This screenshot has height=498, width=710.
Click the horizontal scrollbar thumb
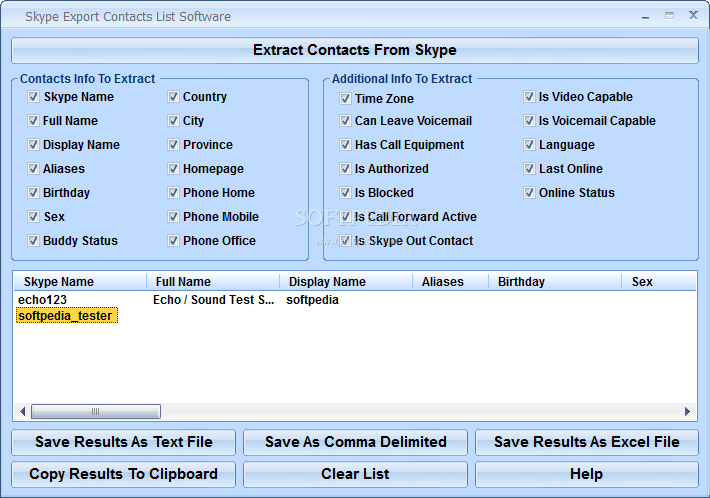pyautogui.click(x=96, y=412)
